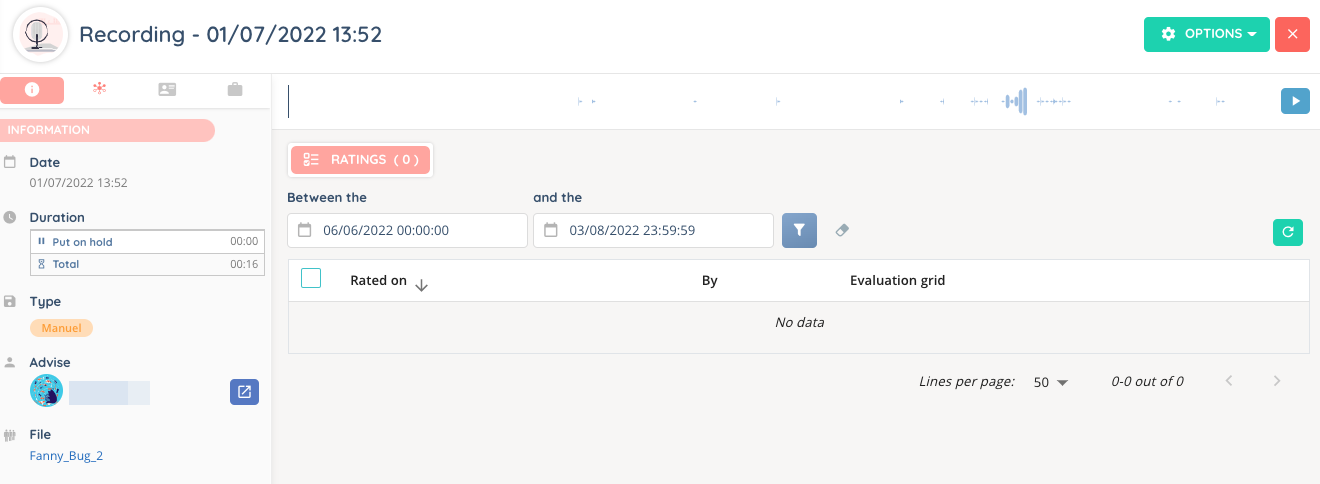1320x484 pixels.
Task: Play the recording audio
Action: [1295, 101]
